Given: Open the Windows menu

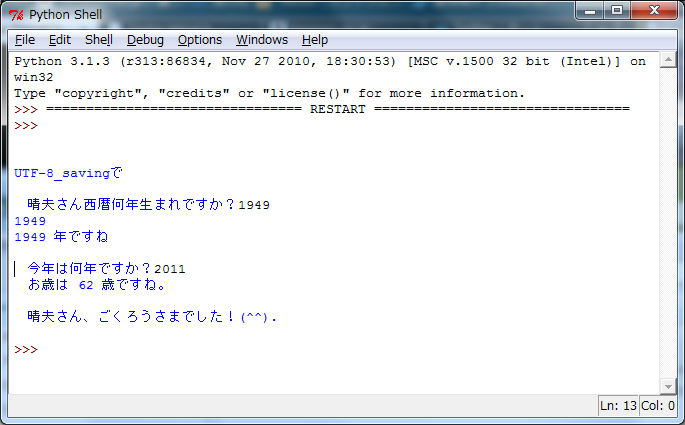Looking at the screenshot, I should click(262, 40).
